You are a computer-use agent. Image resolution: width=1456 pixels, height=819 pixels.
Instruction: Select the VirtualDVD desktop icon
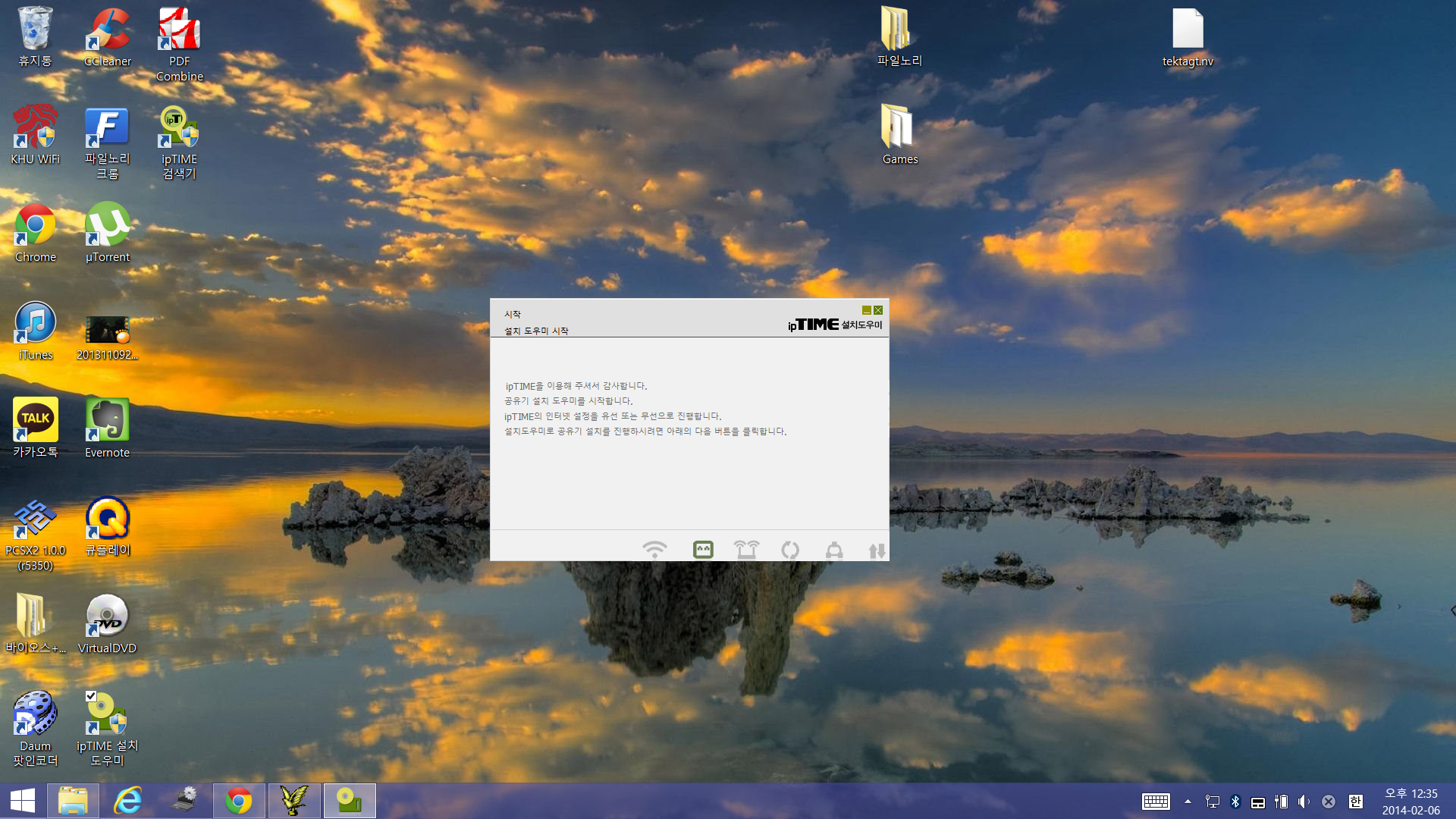[107, 623]
